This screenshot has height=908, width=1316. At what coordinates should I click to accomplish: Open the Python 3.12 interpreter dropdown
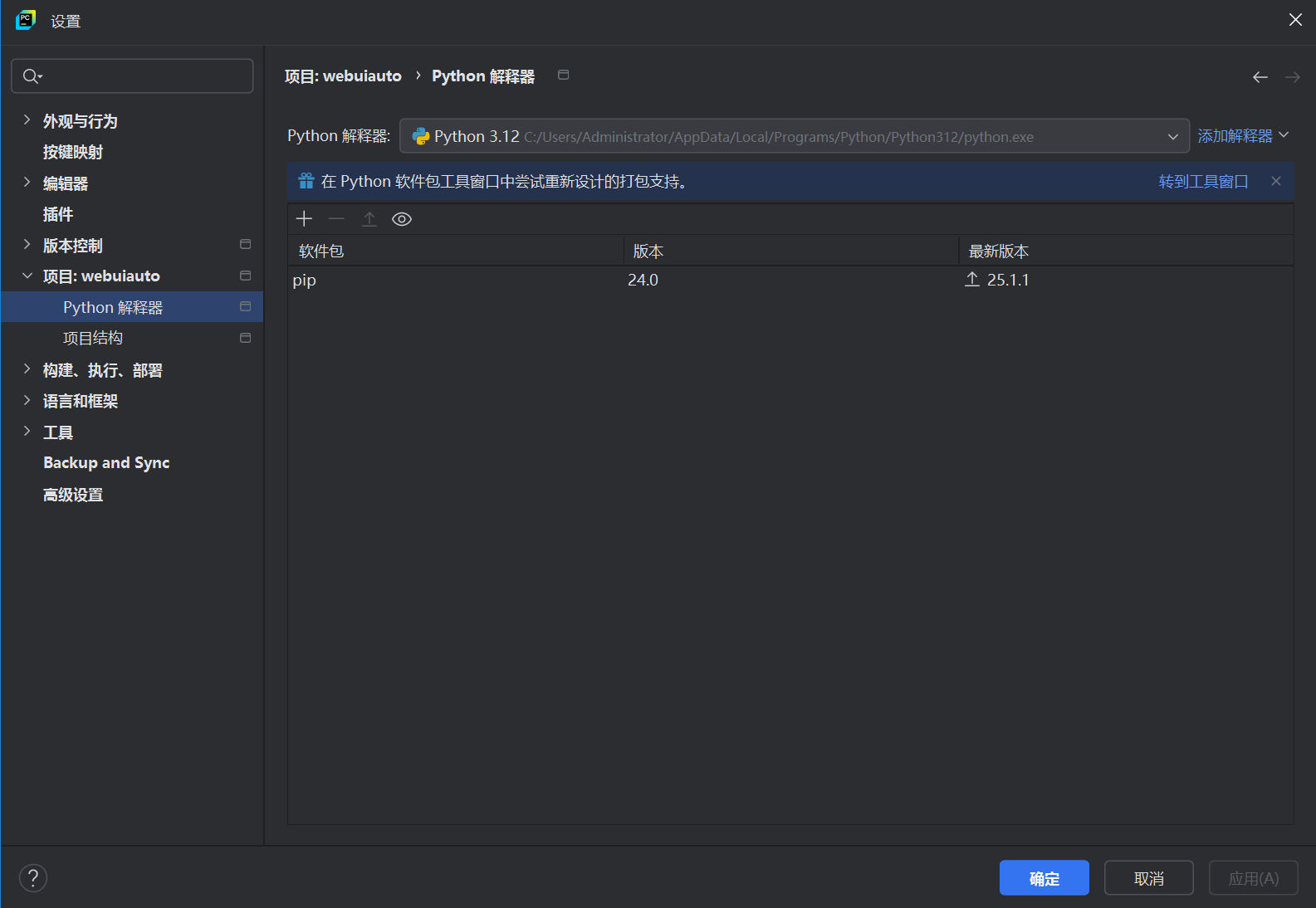[x=795, y=136]
